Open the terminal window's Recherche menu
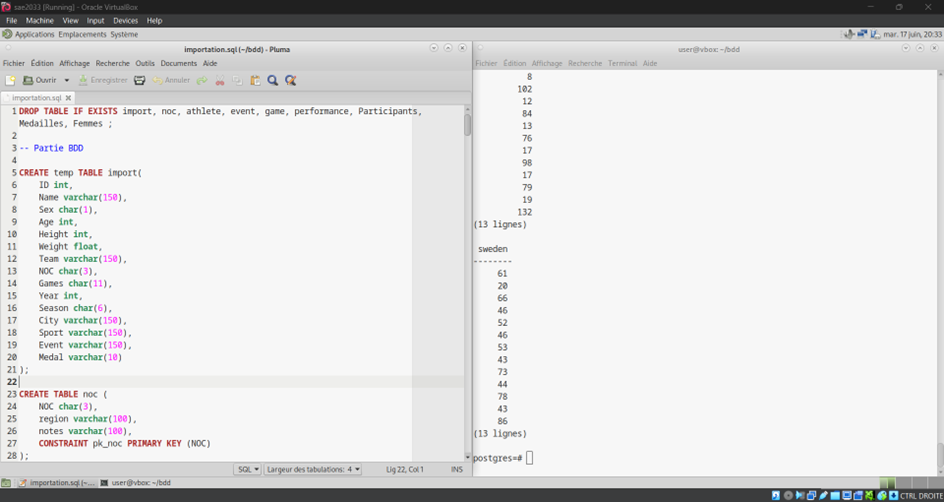The image size is (944, 502). tap(585, 63)
